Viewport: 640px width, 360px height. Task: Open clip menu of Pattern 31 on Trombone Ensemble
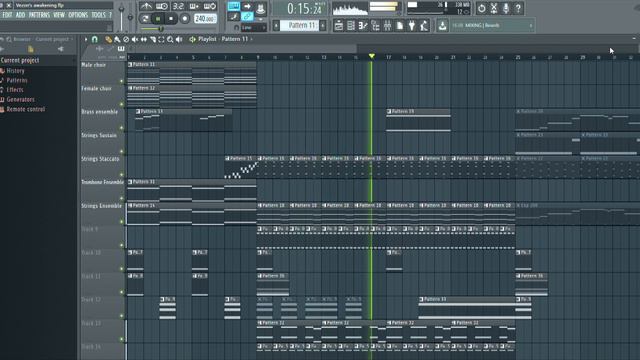click(x=130, y=182)
